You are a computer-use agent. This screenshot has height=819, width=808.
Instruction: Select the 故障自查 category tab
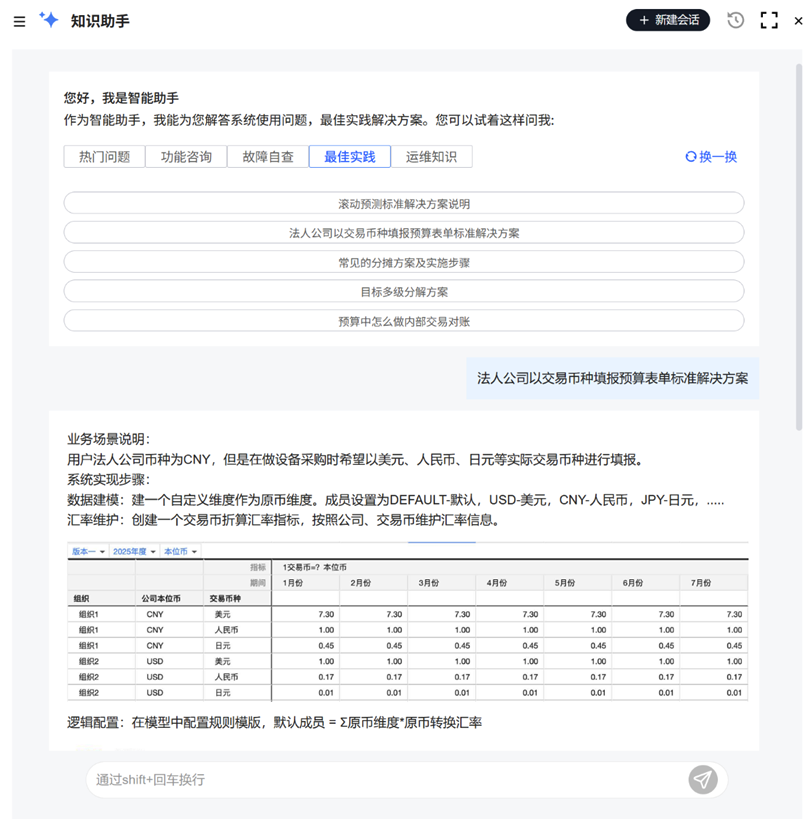click(267, 156)
